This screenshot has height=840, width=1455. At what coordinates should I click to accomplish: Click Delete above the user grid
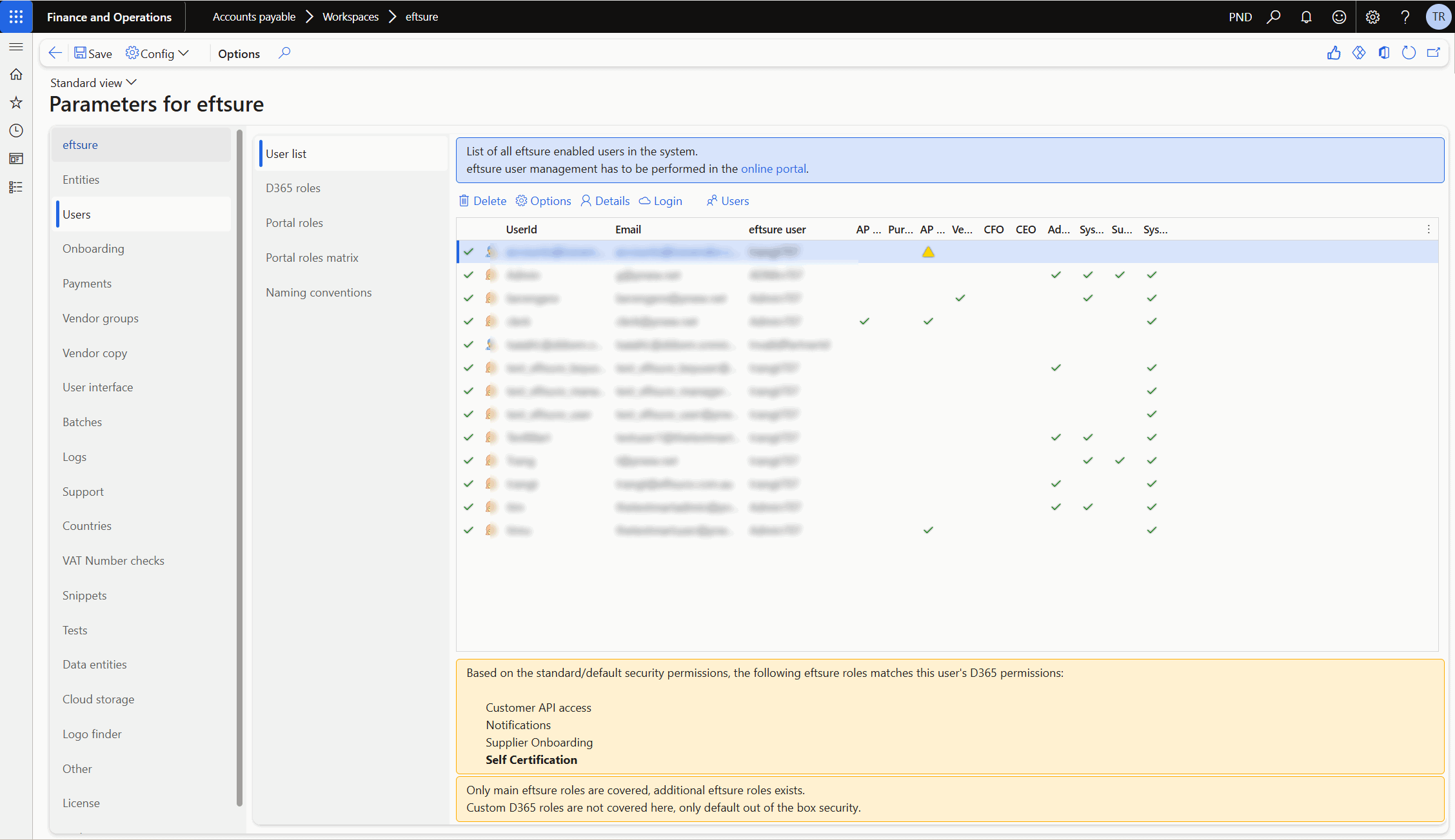point(482,201)
